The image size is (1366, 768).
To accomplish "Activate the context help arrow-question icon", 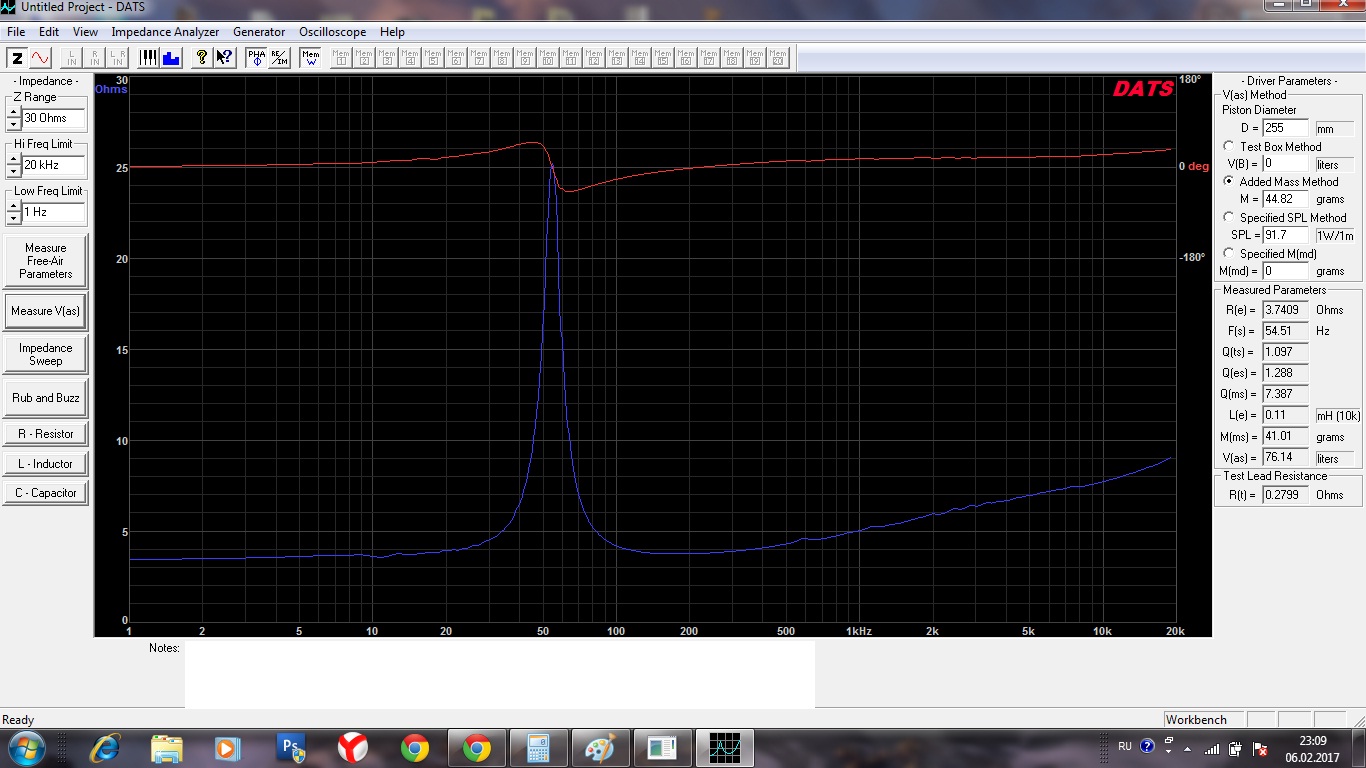I will click(x=224, y=58).
